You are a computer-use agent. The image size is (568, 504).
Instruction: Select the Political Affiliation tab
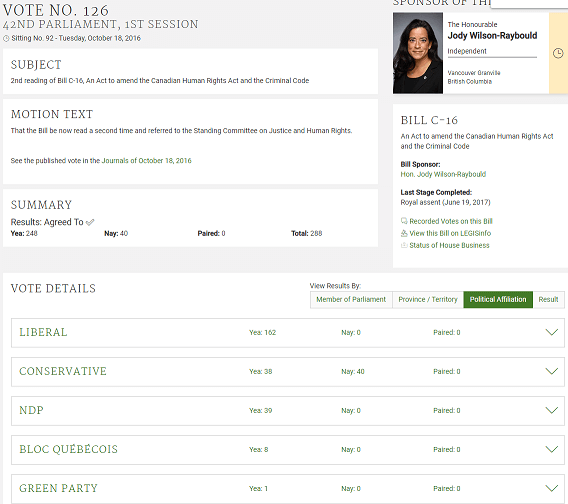[498, 300]
